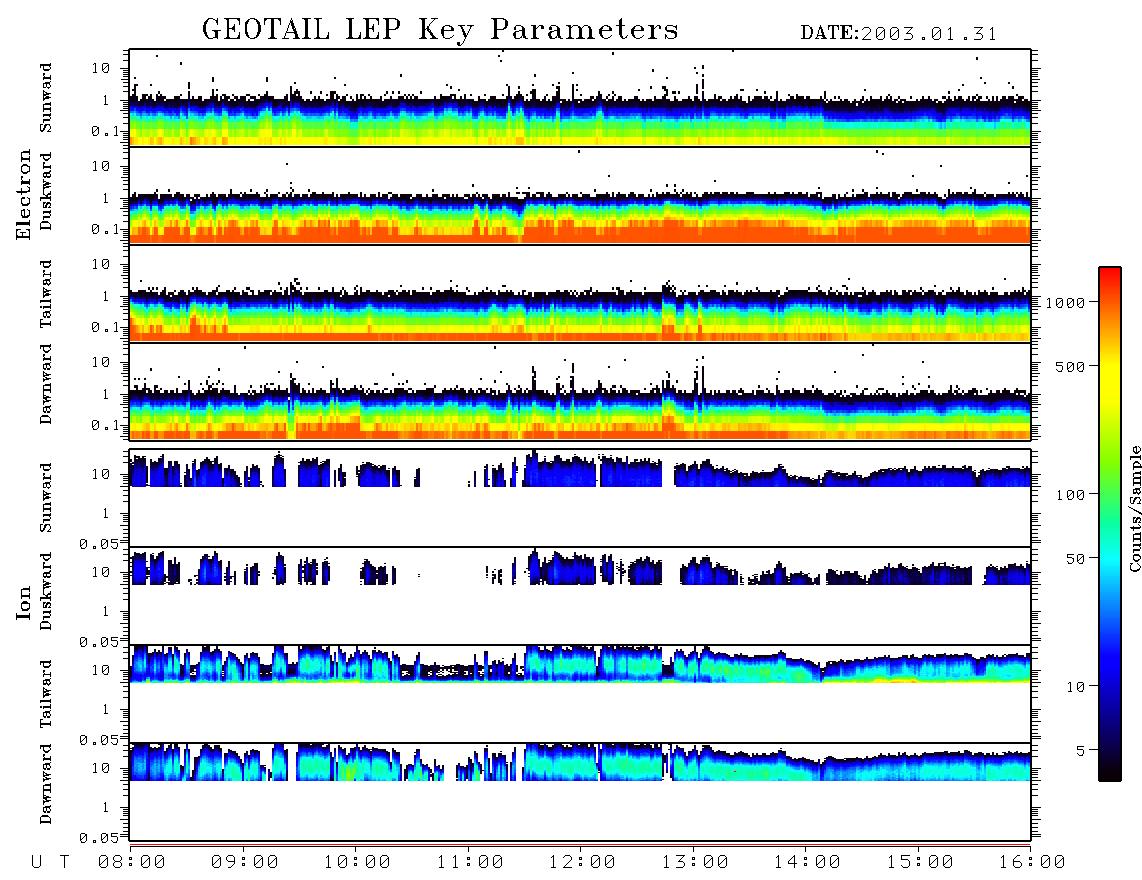Screen dimensions: 1142x880
Task: Select the Electron 'Dawnward' panel label
Action: point(46,385)
